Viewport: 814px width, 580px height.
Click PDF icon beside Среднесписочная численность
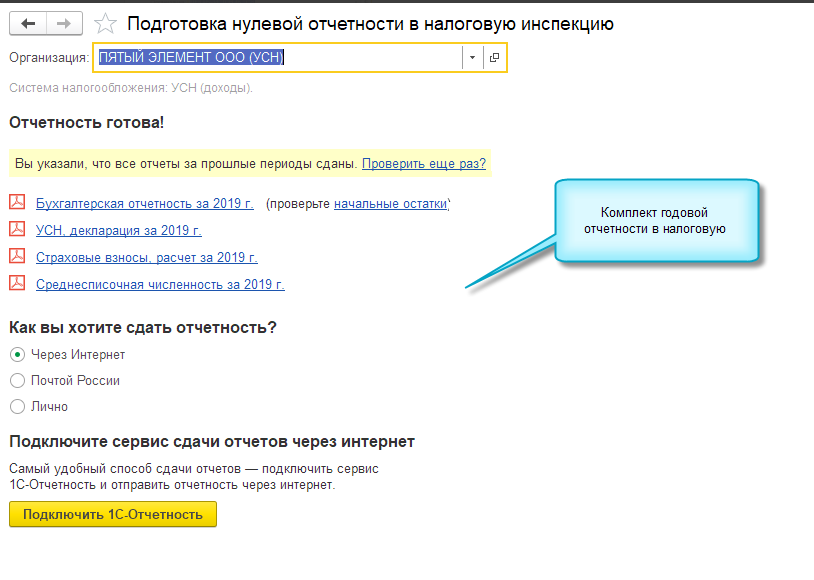point(17,282)
